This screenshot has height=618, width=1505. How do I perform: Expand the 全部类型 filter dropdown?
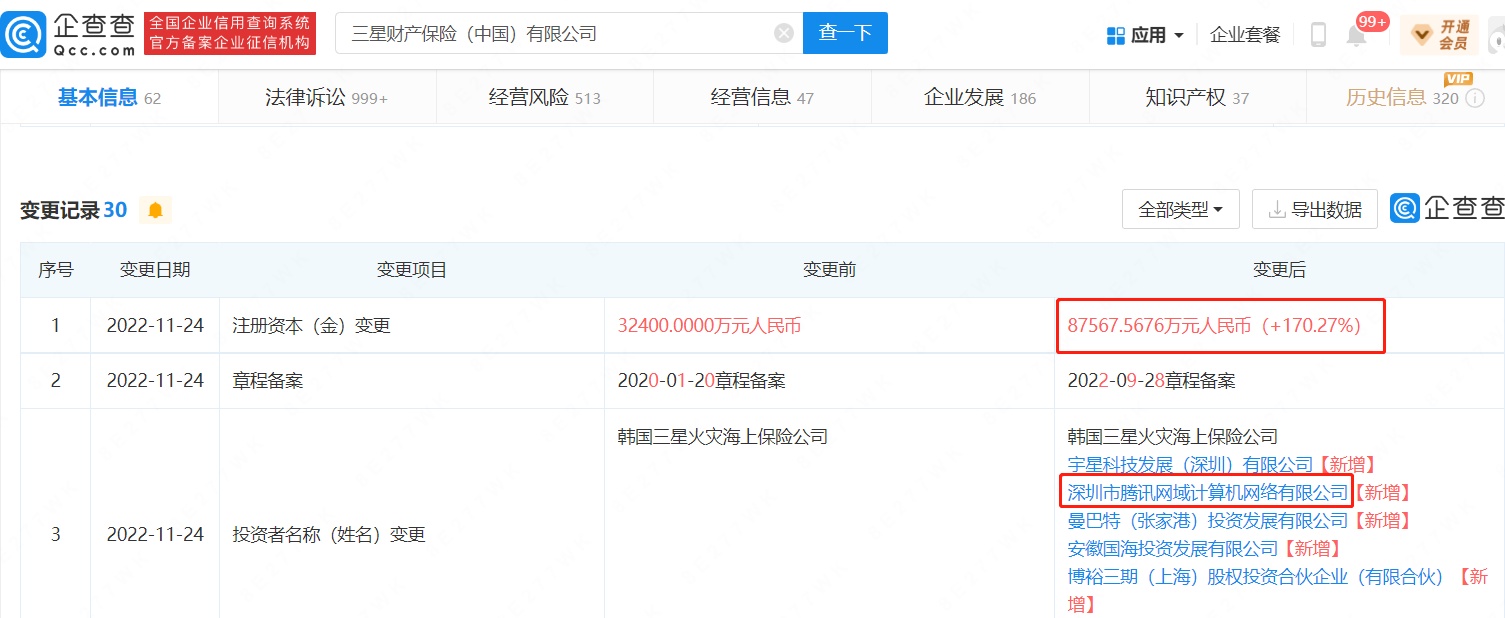1180,209
